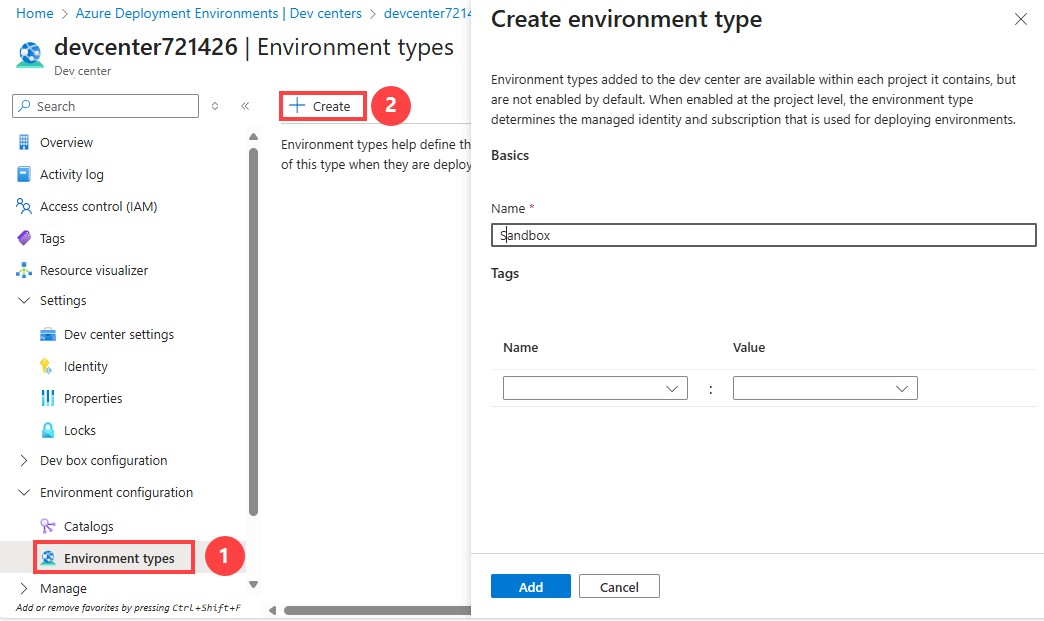
Task: Click the environment type Name field
Action: (764, 235)
